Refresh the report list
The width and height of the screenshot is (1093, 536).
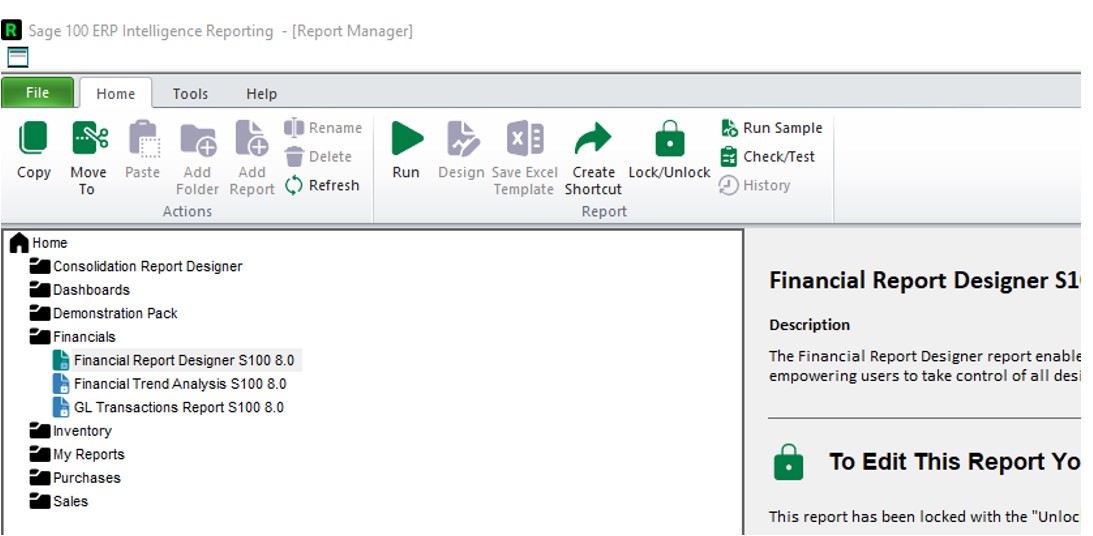pos(322,185)
